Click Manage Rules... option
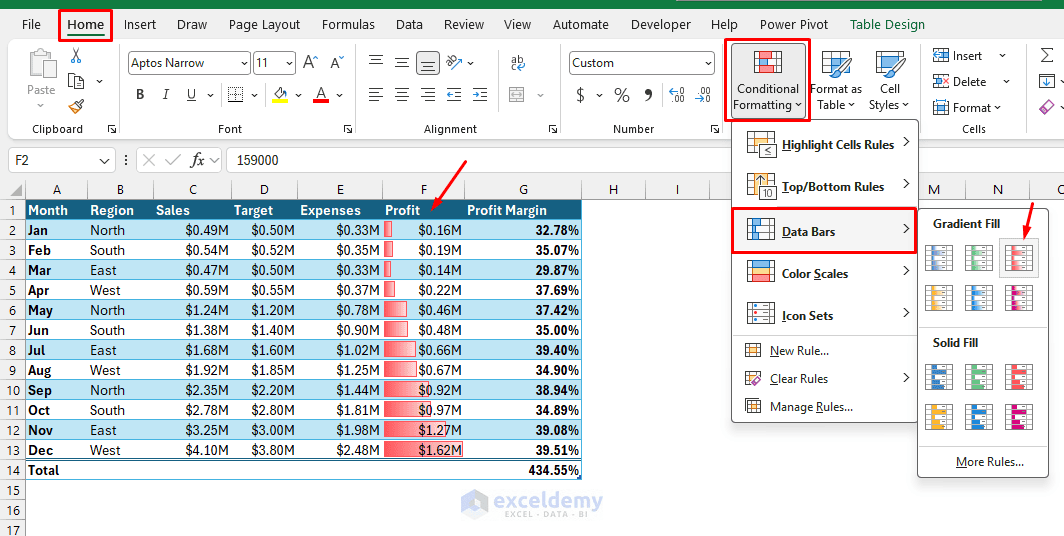The height and width of the screenshot is (536, 1064). click(x=824, y=406)
